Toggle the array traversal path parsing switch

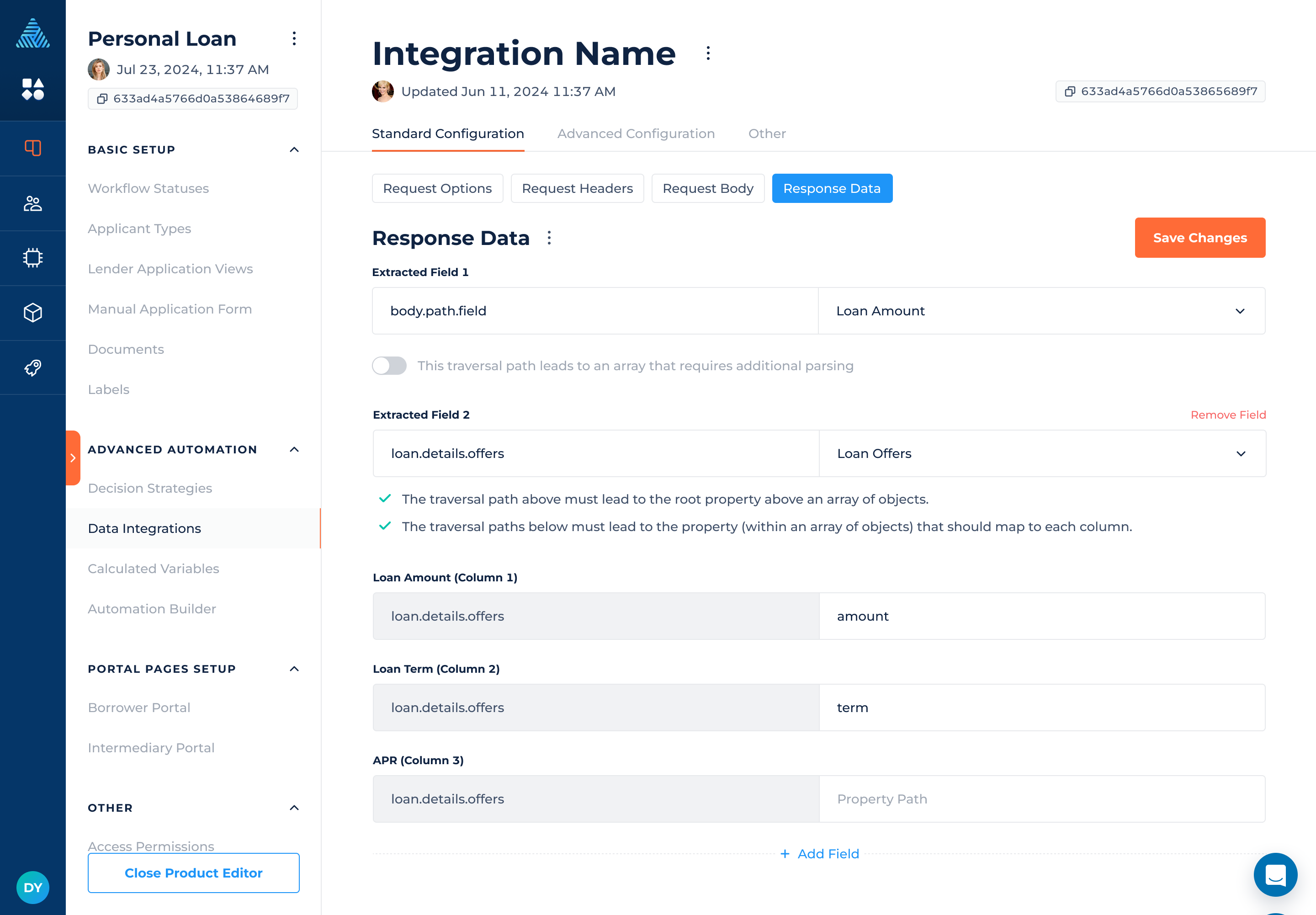tap(389, 366)
